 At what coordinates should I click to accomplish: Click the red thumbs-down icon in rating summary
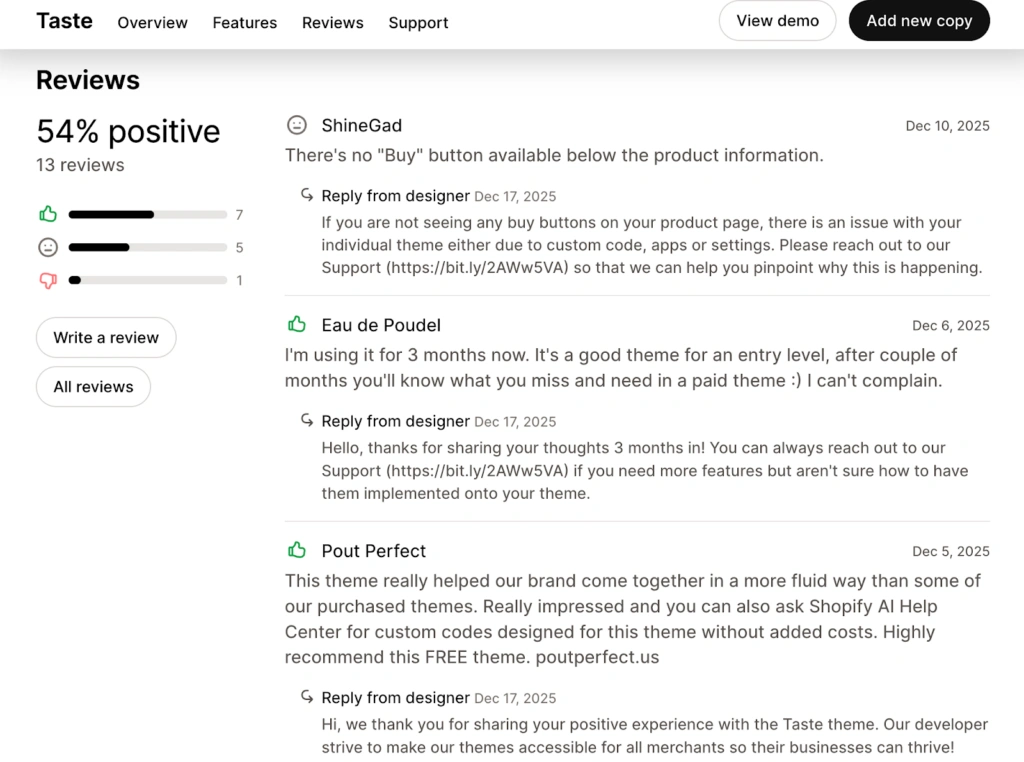(x=48, y=281)
